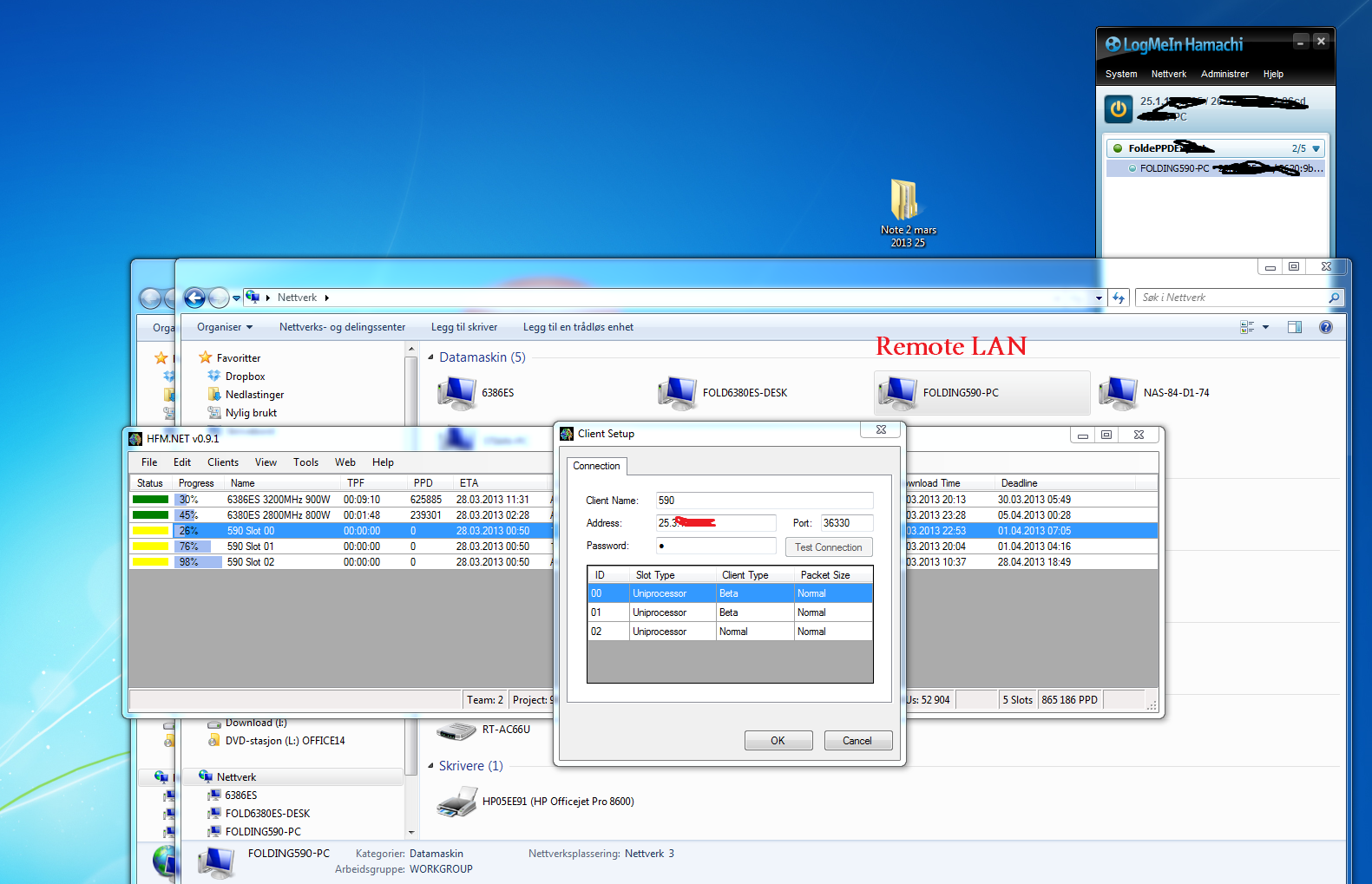Open Nylig brukt in the favorites list

click(242, 413)
